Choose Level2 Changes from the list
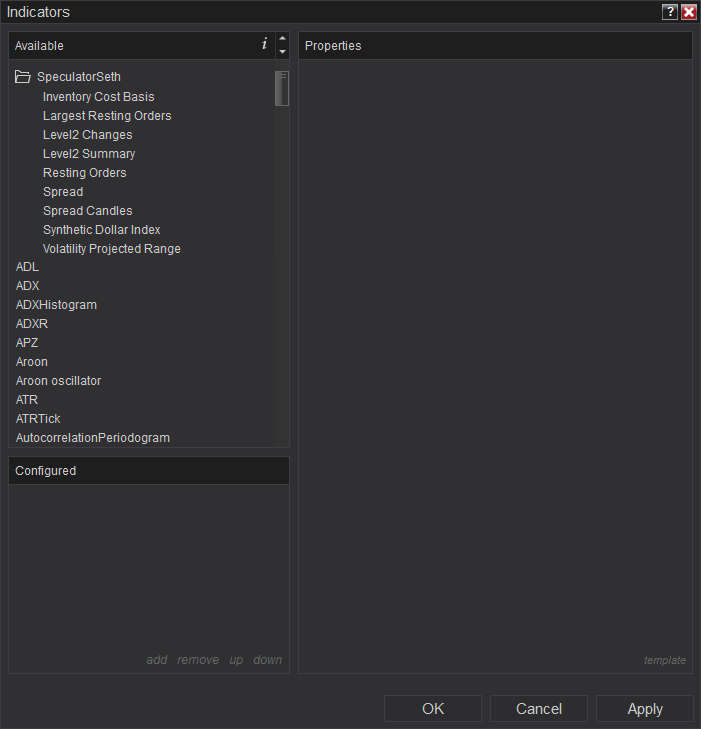The height and width of the screenshot is (729, 701). 87,135
